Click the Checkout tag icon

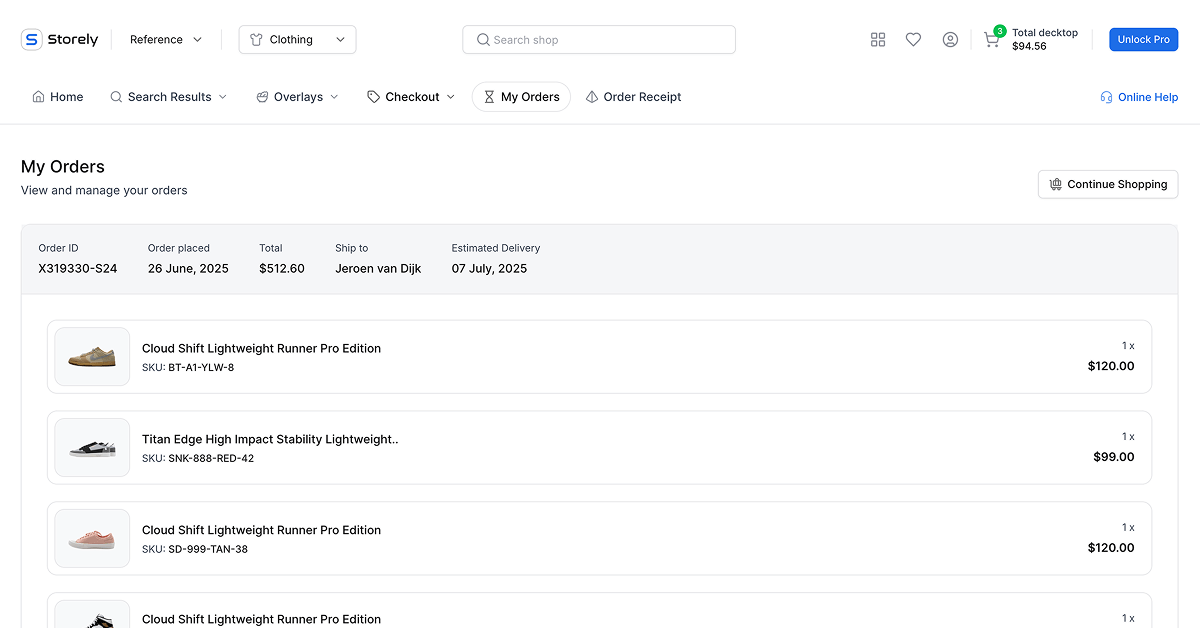373,97
